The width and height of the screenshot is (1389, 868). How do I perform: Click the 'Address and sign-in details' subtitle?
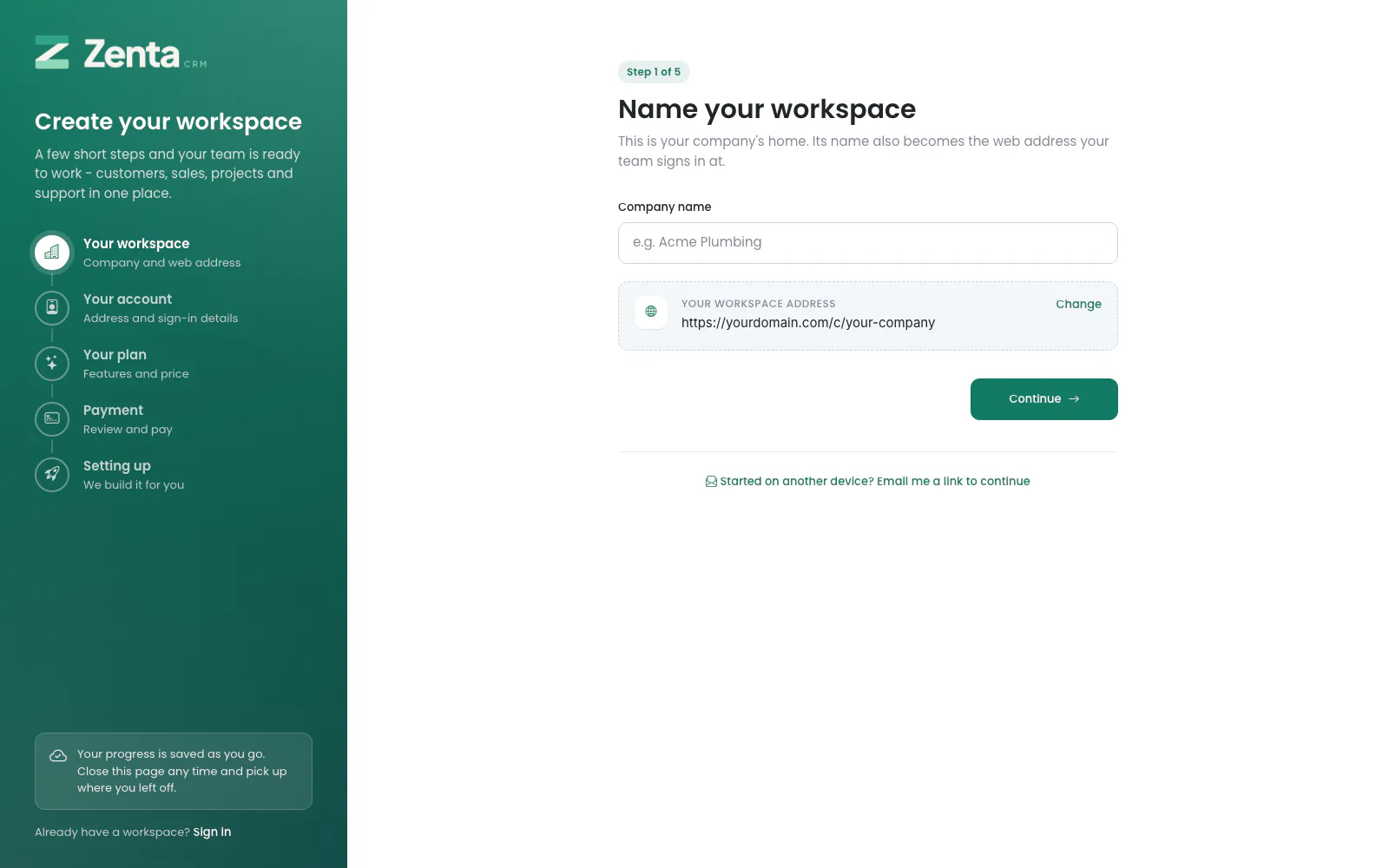pyautogui.click(x=161, y=319)
